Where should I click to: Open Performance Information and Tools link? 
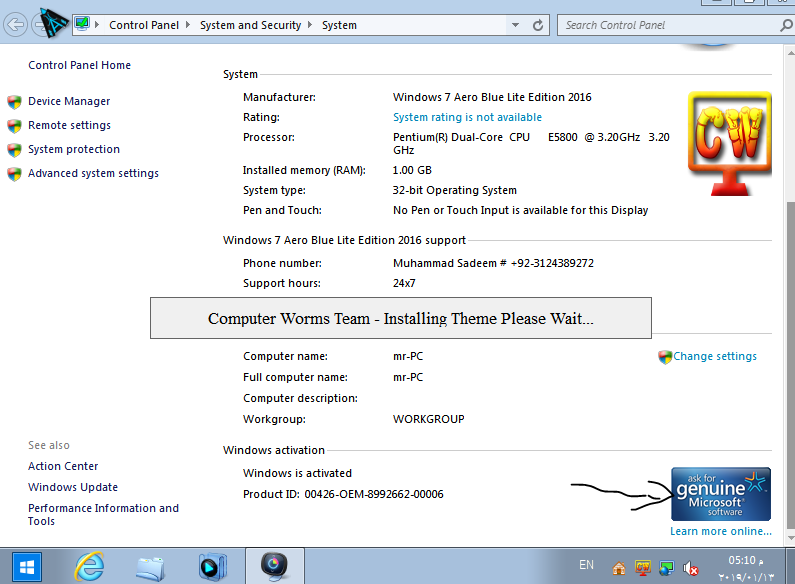pos(103,515)
